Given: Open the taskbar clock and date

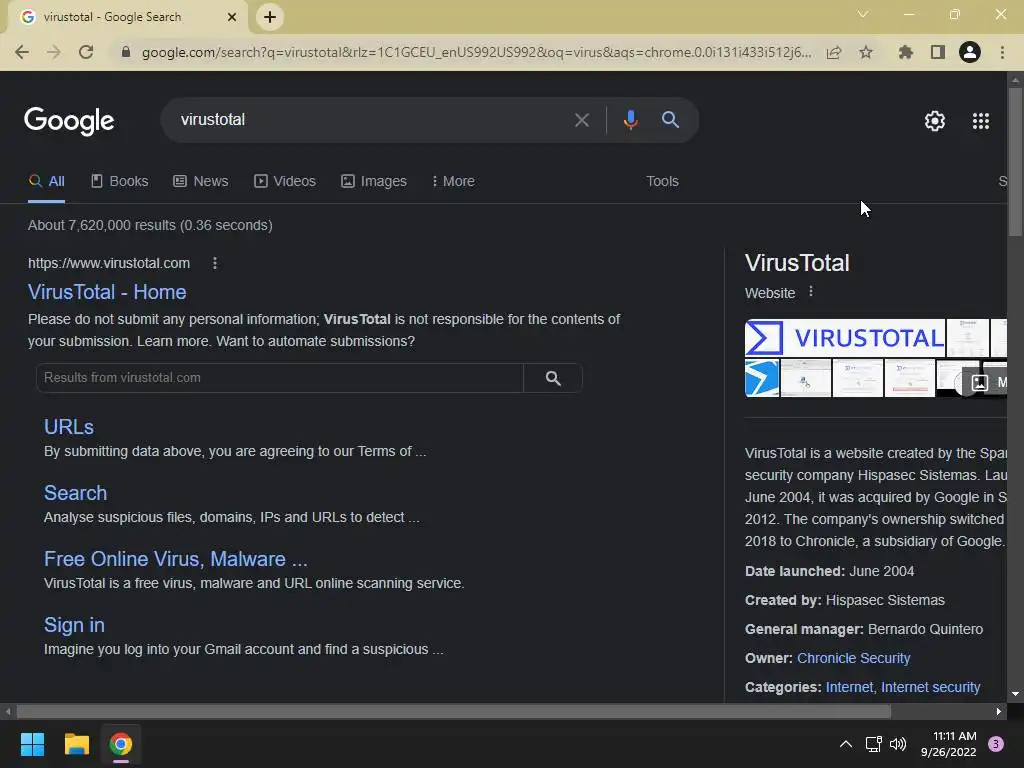Looking at the screenshot, I should 948,744.
